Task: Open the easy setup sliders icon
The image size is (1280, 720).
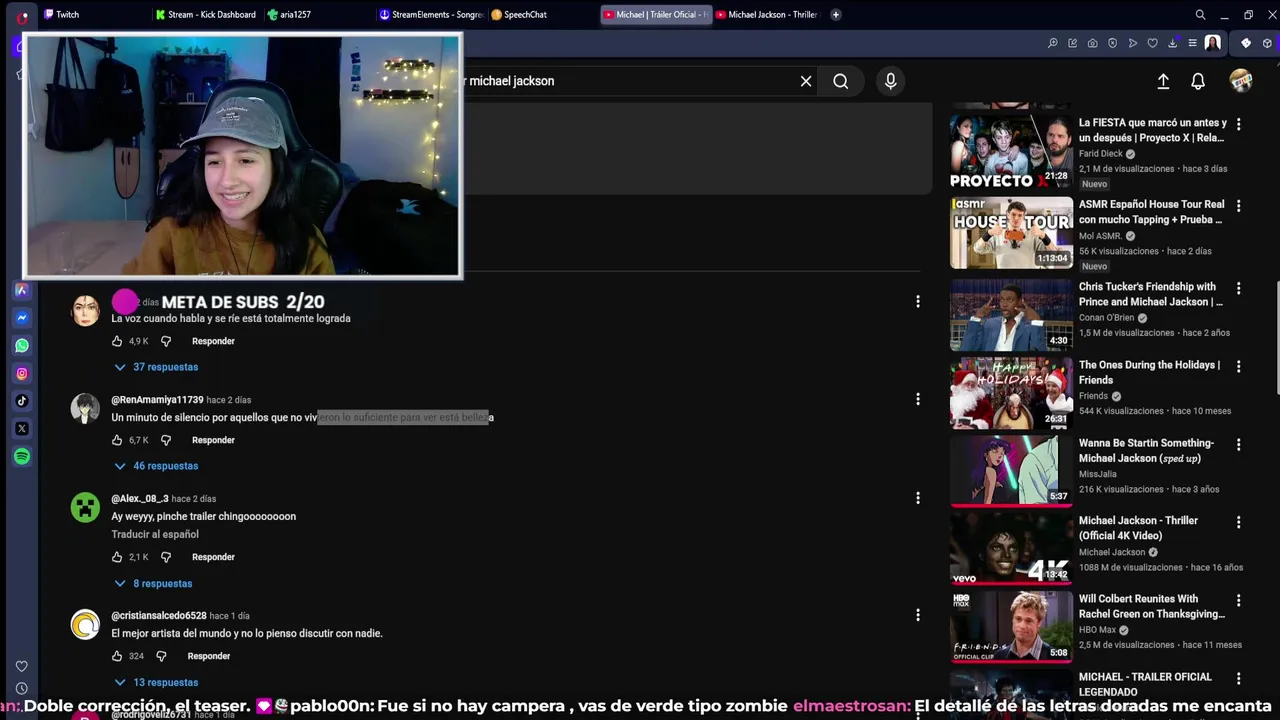Action: (x=1192, y=43)
